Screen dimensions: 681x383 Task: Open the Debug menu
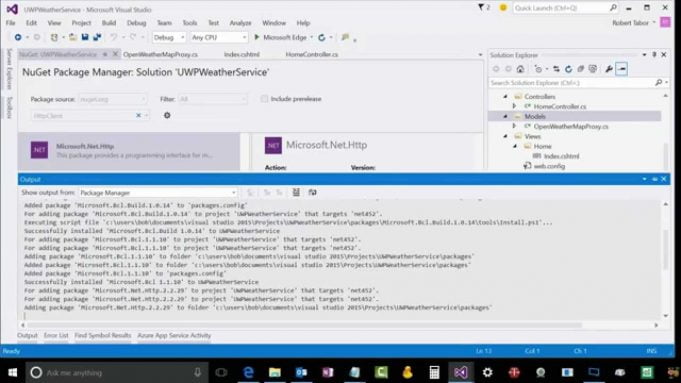[x=136, y=23]
